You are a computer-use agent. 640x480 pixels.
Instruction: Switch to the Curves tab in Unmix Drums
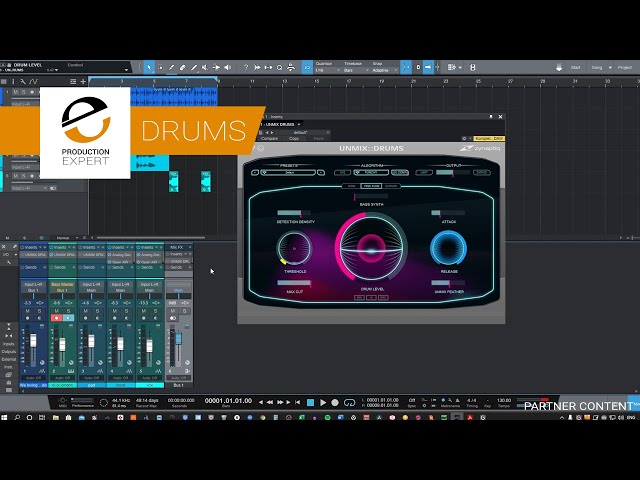pyautogui.click(x=391, y=186)
